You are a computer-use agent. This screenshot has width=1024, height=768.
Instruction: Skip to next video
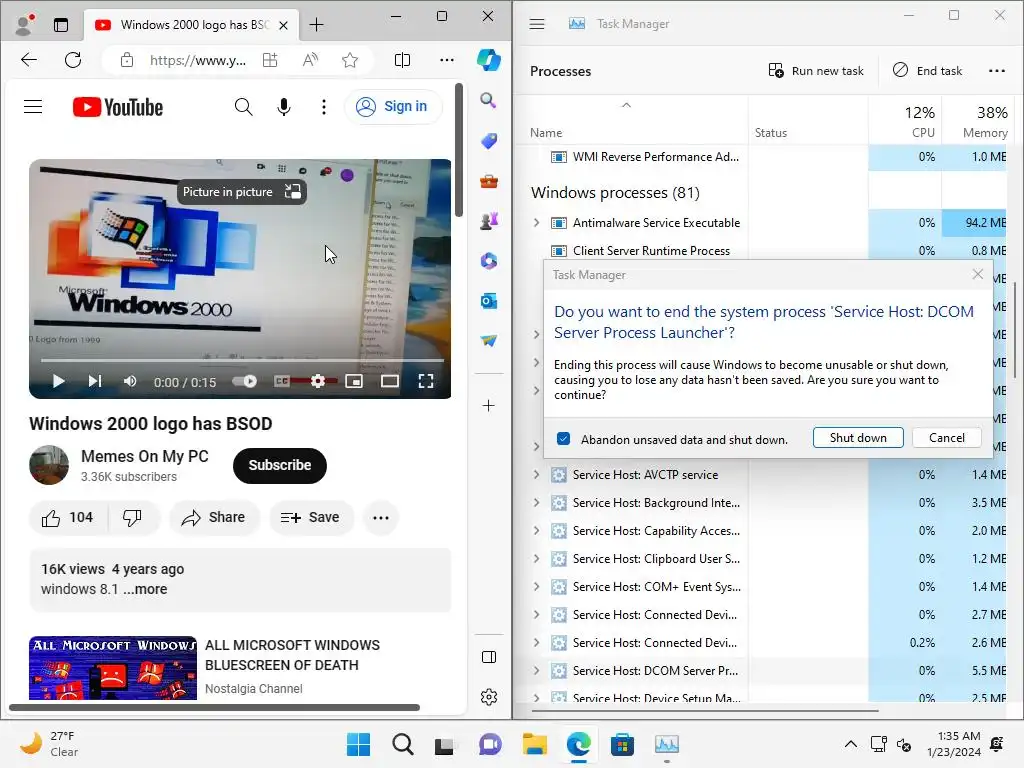coord(95,381)
